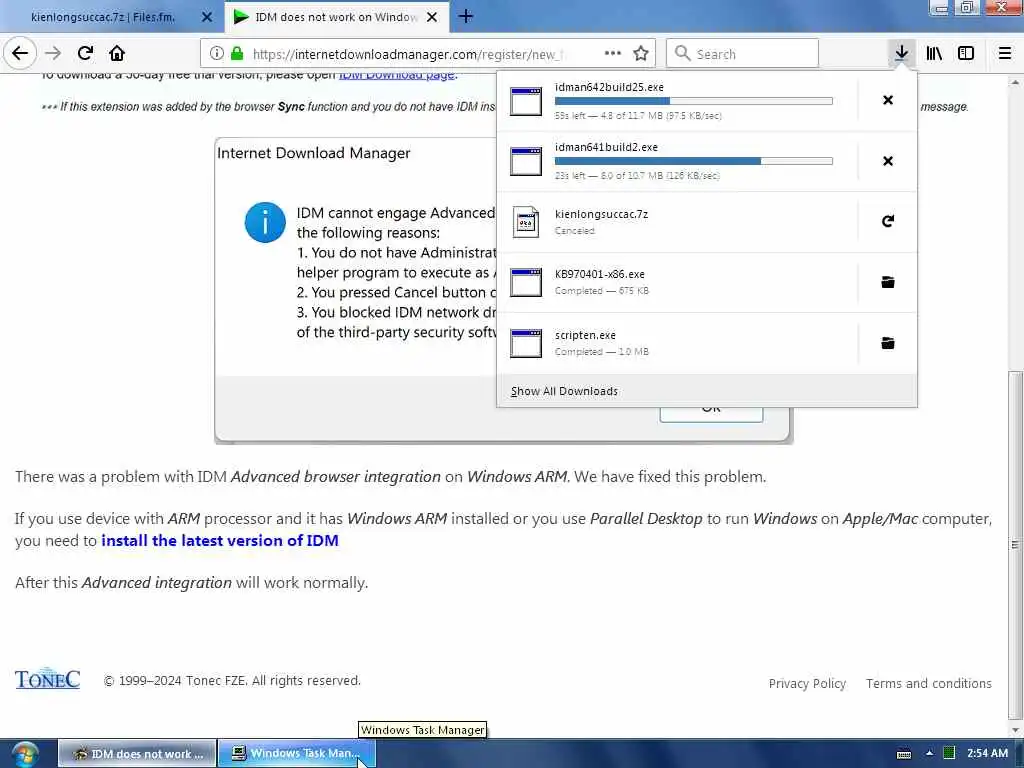Close the IDM does not work tab

[x=432, y=17]
